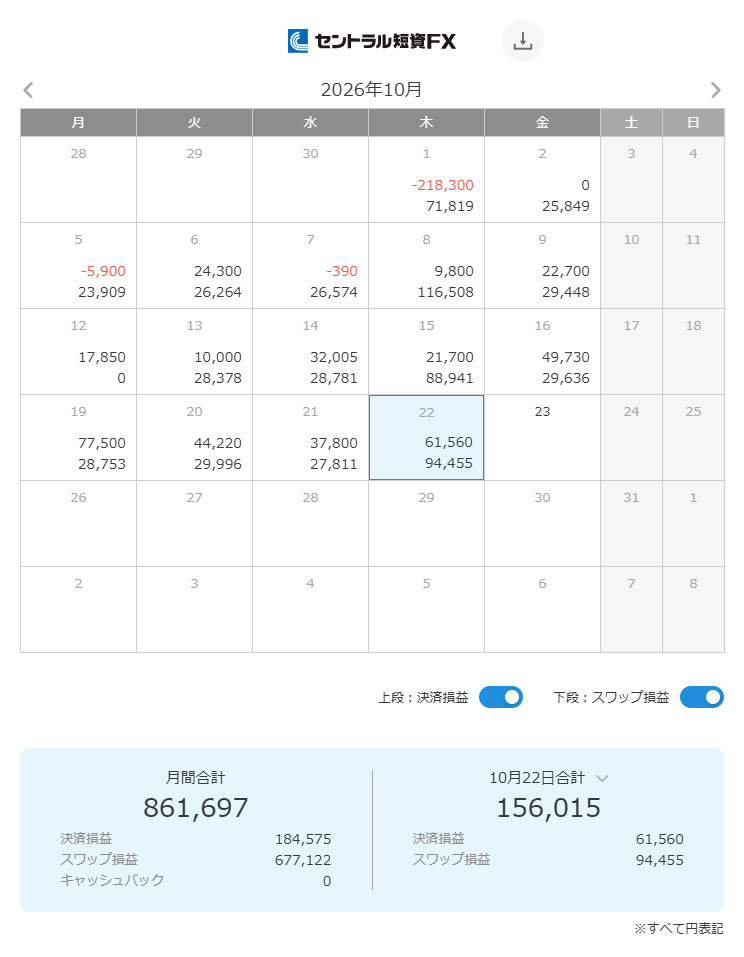The height and width of the screenshot is (957, 744).
Task: Select October 5 cell showing -5,900
Action: 79,265
